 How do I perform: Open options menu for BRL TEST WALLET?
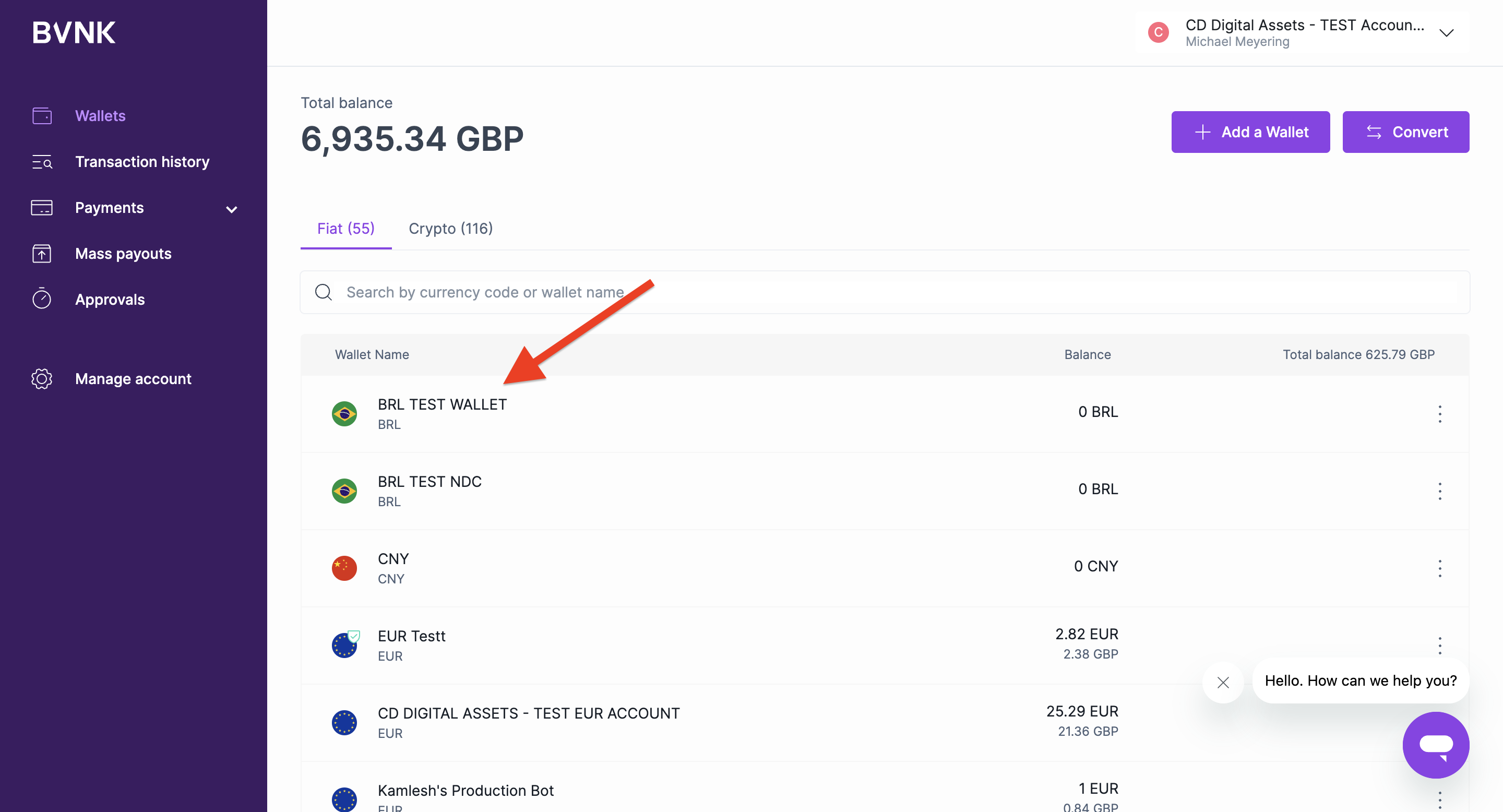pyautogui.click(x=1439, y=414)
